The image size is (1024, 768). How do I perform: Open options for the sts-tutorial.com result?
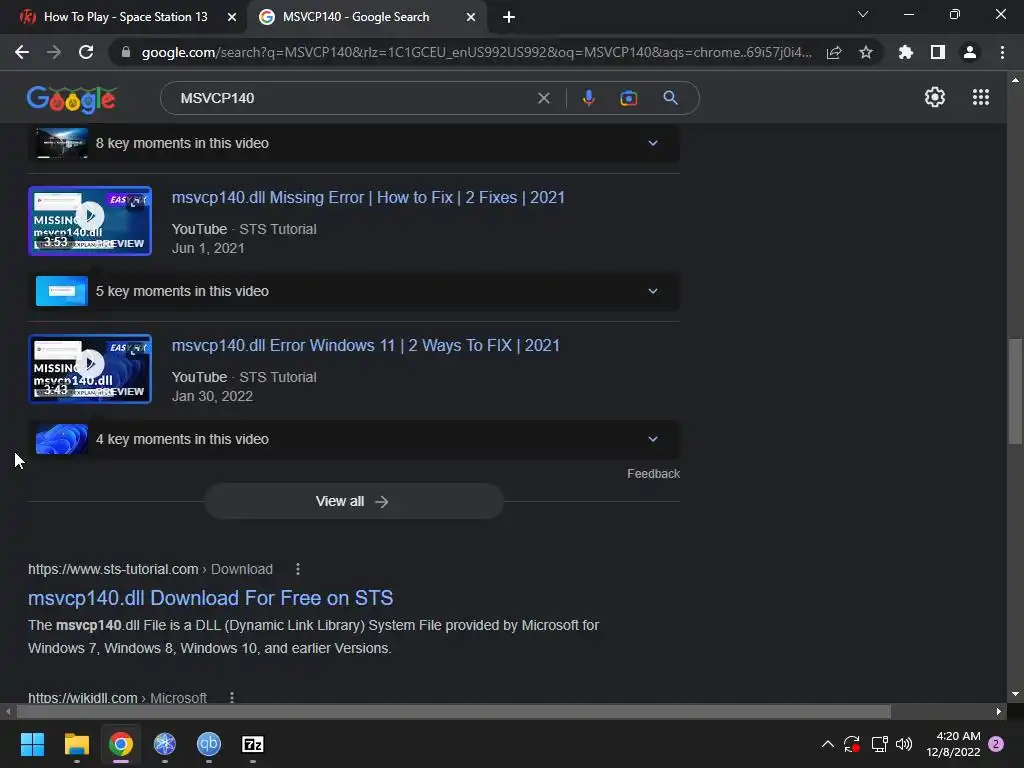pyautogui.click(x=298, y=569)
